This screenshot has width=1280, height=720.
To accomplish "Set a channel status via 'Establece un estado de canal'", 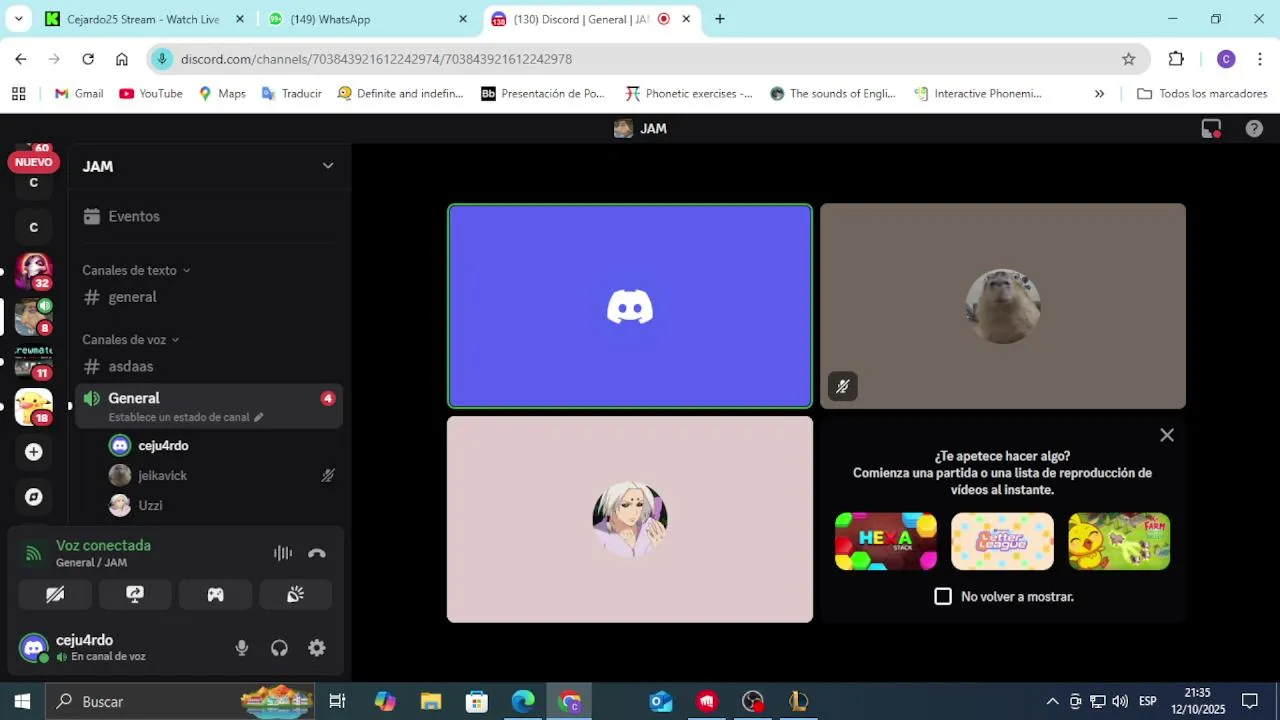I will click(x=186, y=417).
